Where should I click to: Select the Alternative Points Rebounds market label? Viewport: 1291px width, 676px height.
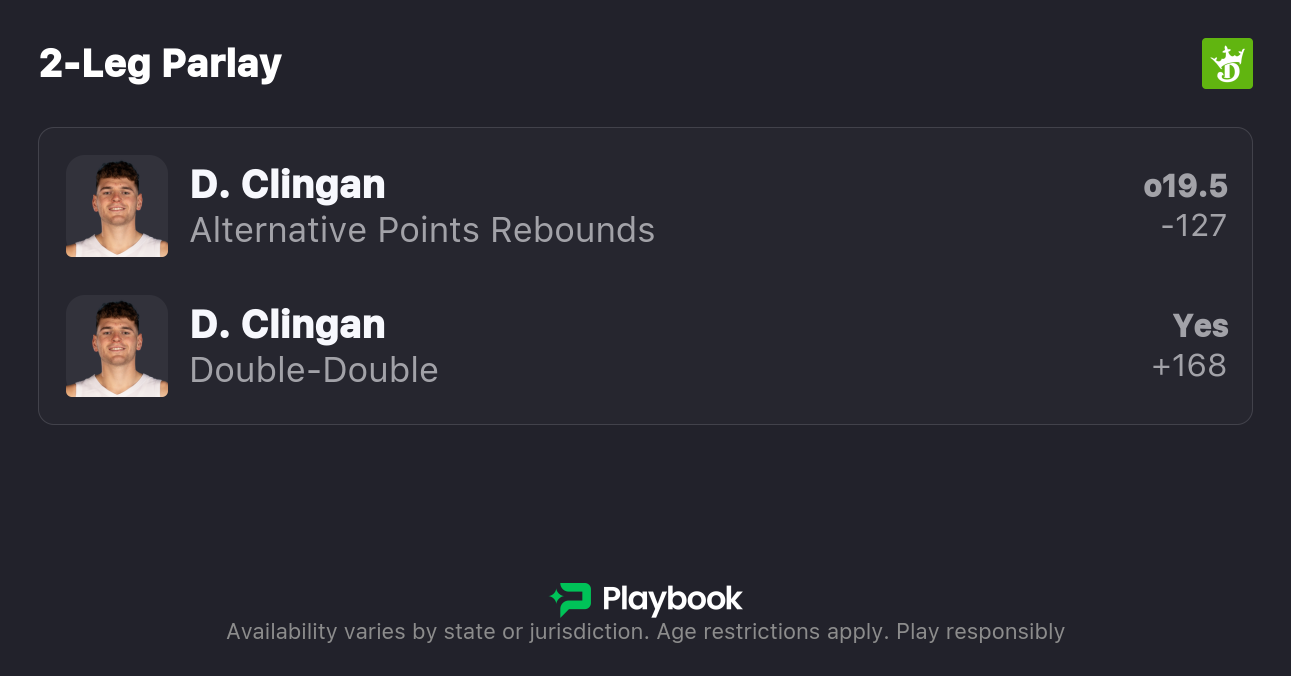(422, 230)
